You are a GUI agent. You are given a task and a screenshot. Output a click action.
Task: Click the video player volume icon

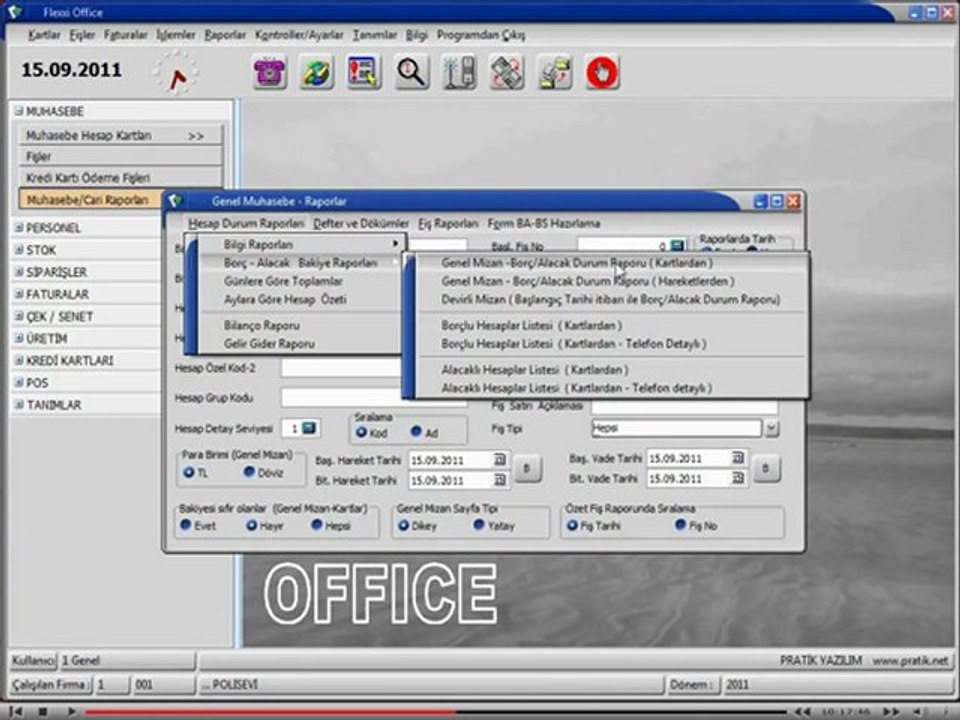pyautogui.click(x=919, y=711)
